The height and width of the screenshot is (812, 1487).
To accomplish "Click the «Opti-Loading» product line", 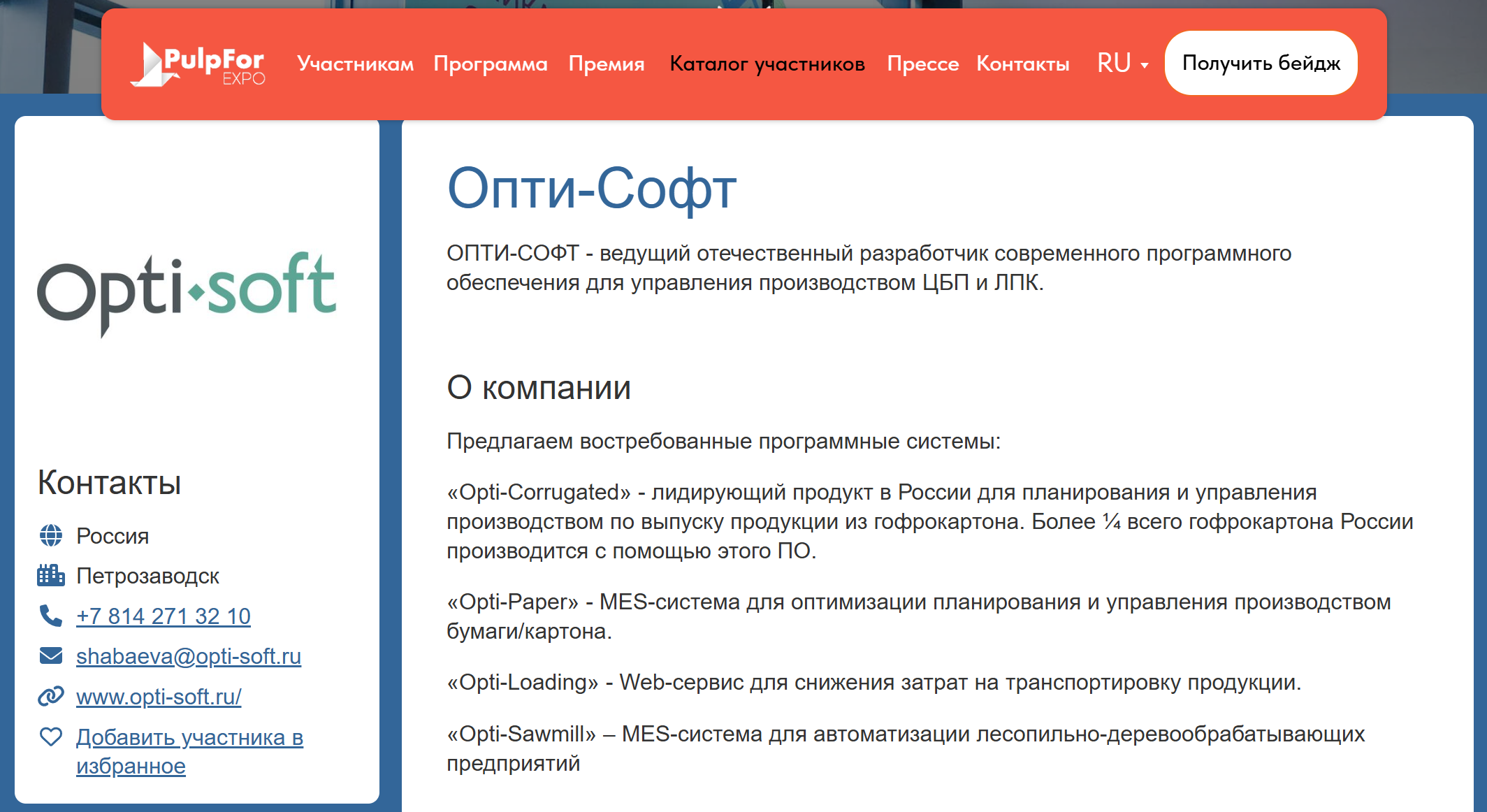I will click(x=874, y=682).
